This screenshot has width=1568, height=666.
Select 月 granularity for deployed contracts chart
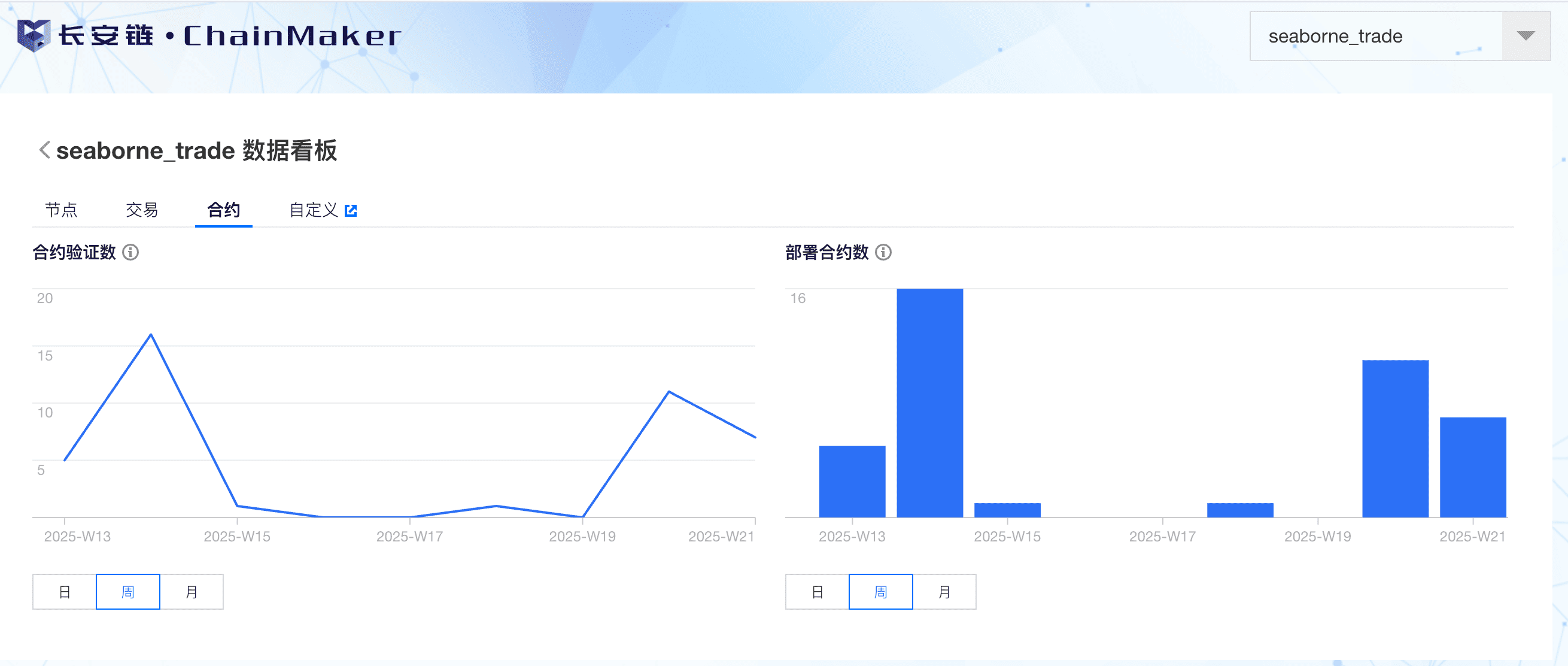click(945, 592)
